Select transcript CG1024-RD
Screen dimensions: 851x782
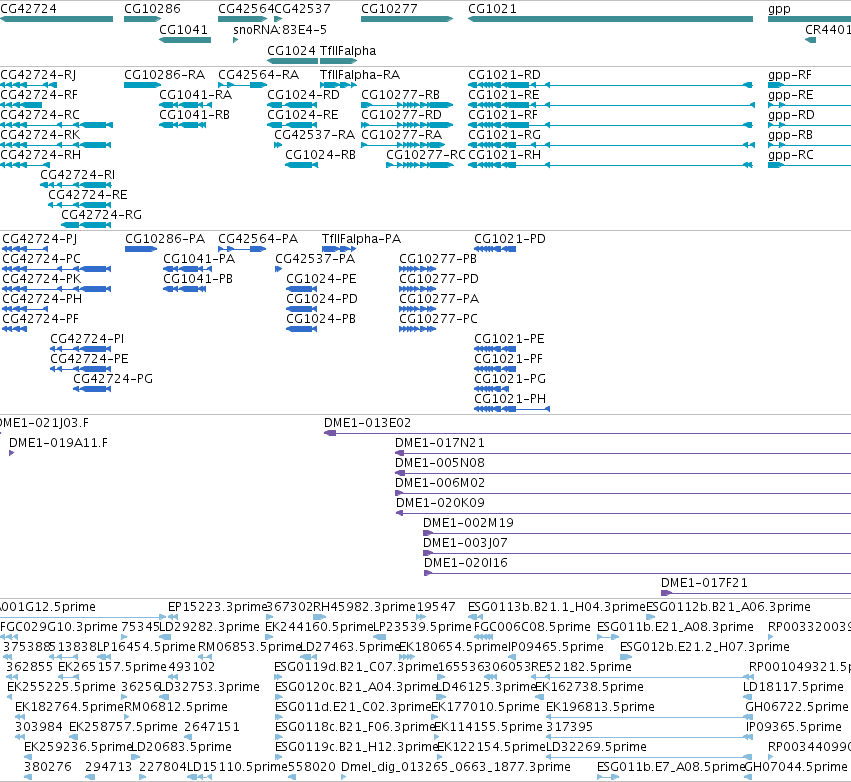[x=292, y=105]
